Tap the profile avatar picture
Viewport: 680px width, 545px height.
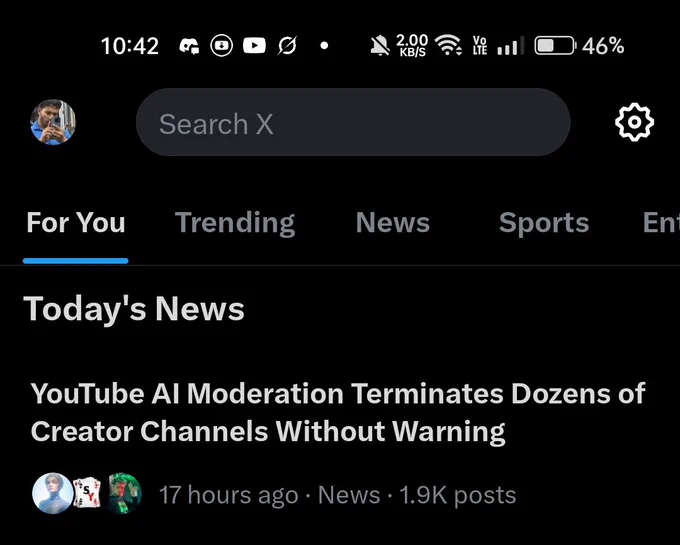click(53, 123)
